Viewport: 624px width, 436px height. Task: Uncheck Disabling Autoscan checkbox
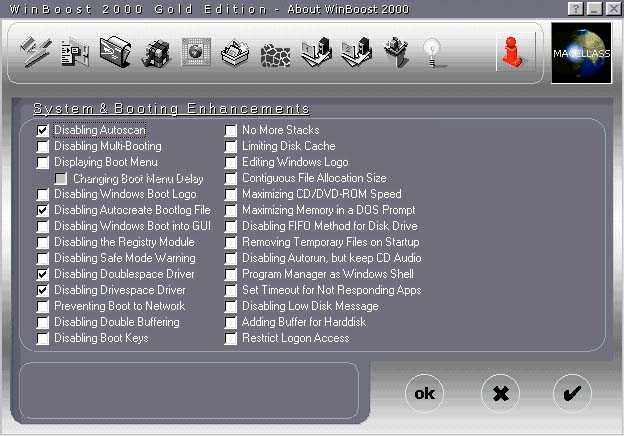tap(43, 130)
